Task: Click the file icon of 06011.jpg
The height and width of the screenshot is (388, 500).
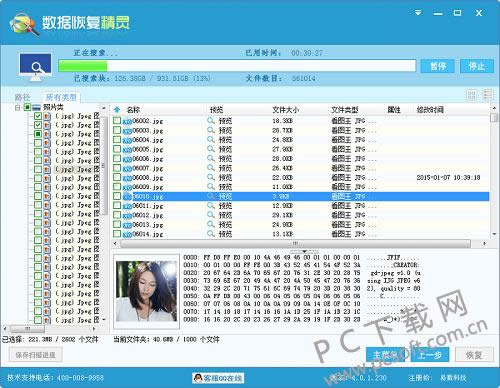Action: point(127,207)
